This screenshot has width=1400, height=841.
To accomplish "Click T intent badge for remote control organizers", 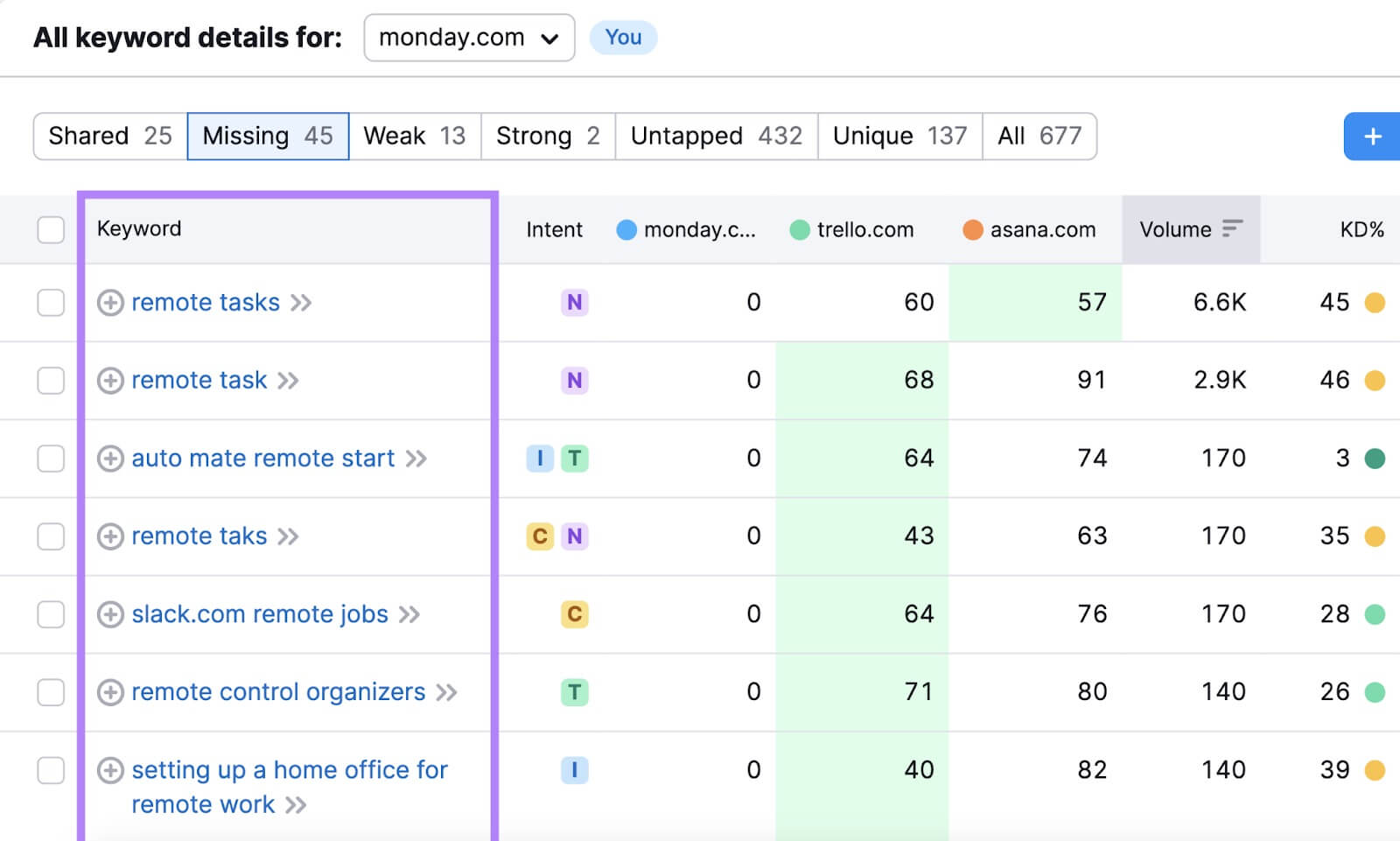I will click(574, 692).
